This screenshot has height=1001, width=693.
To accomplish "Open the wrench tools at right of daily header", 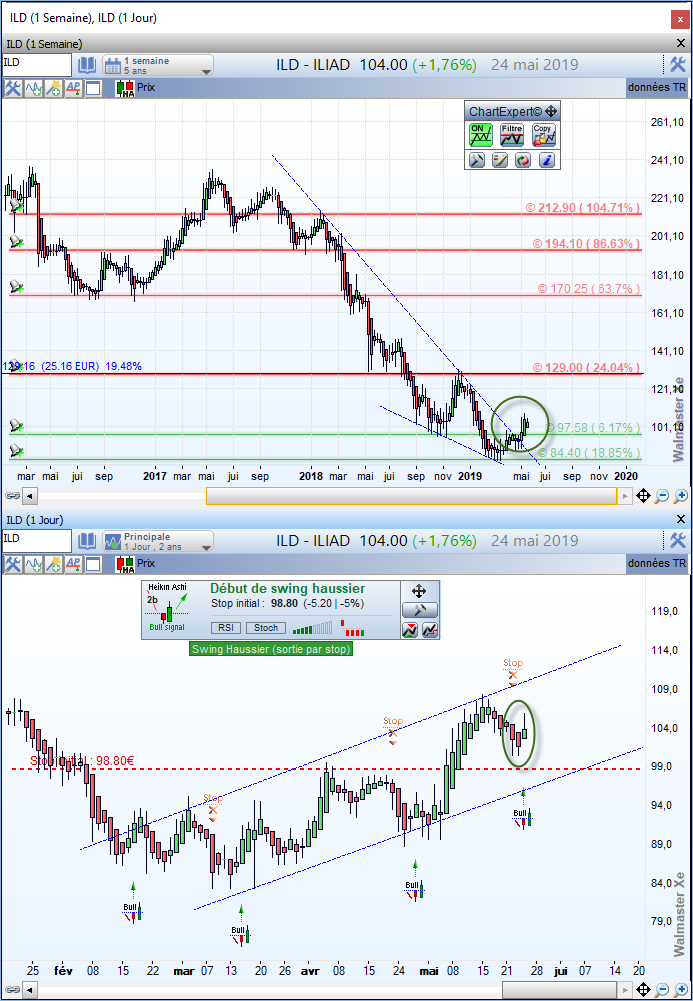I will pos(678,541).
